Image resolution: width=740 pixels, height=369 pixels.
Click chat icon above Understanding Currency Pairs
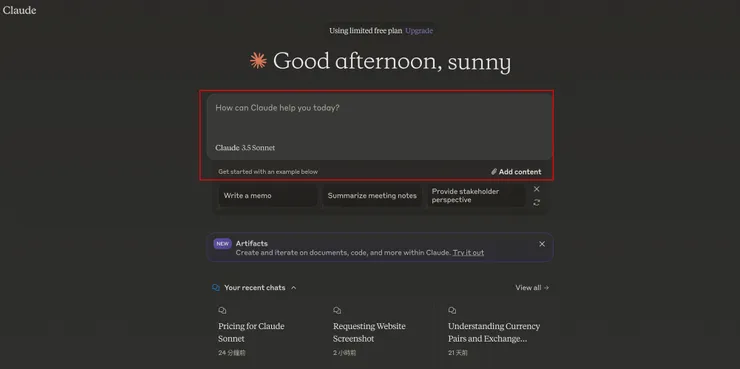[452, 310]
